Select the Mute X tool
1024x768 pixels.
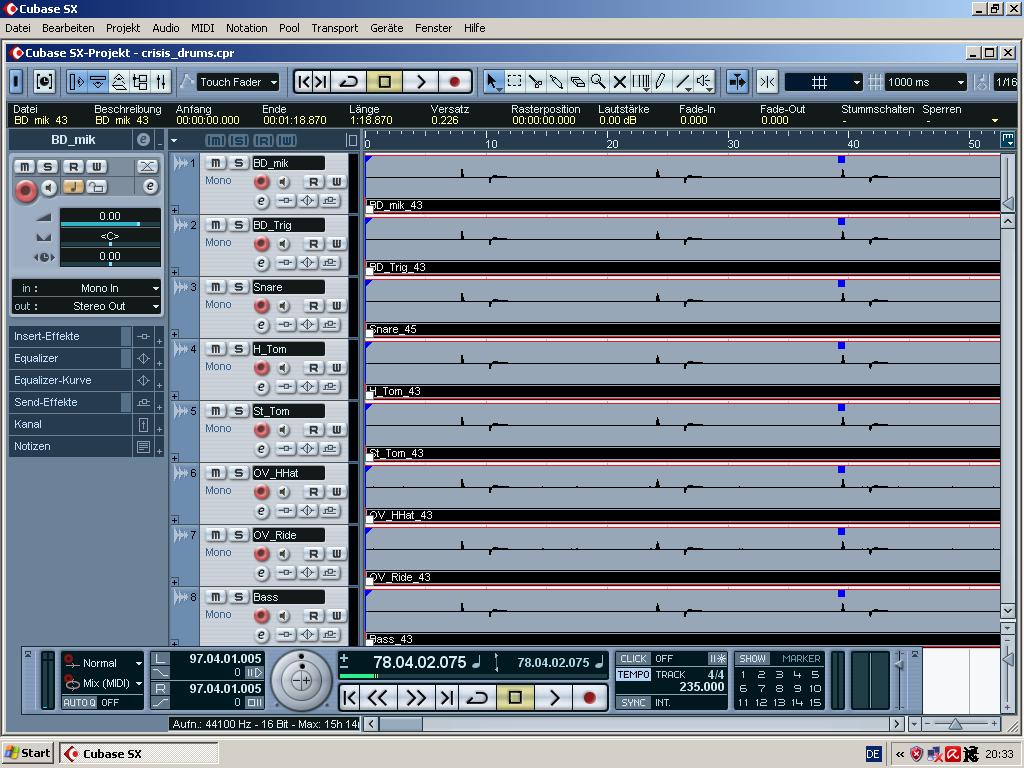619,82
